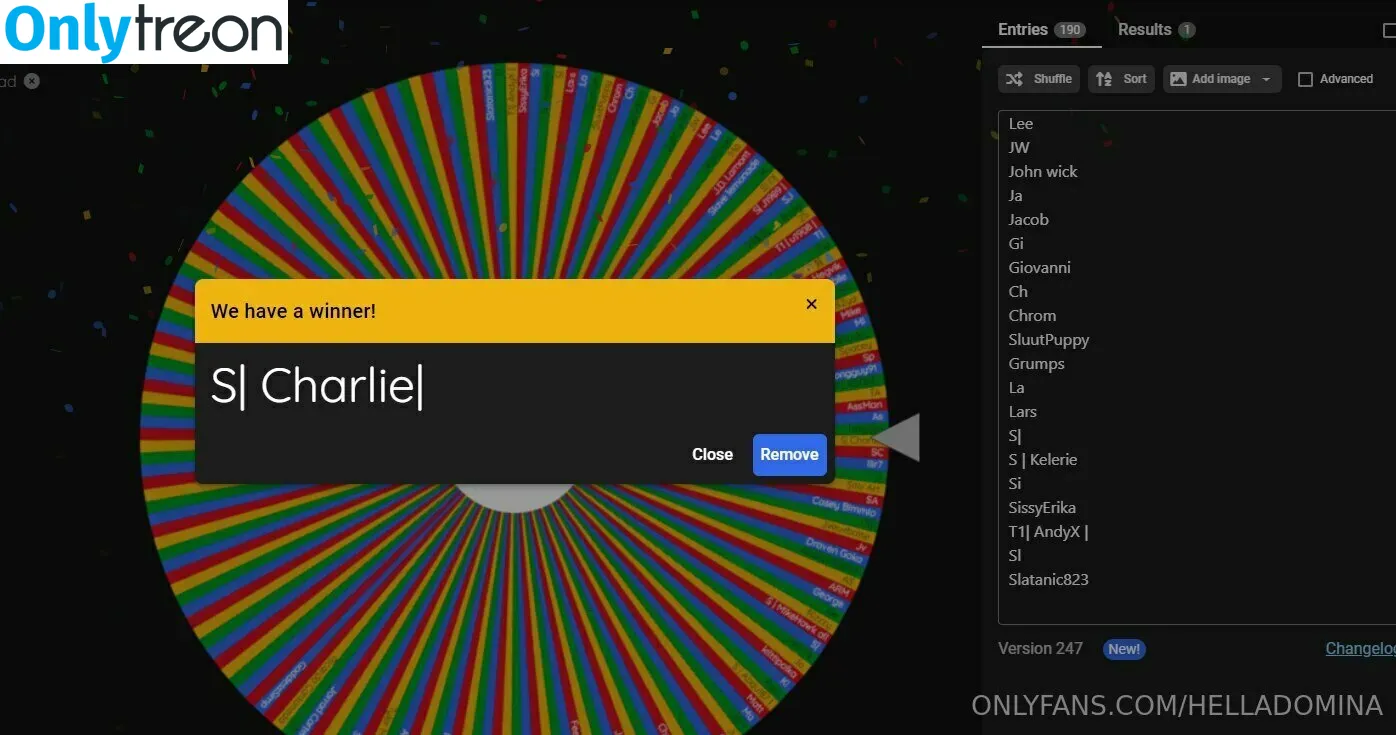Click the New! badge near version
Screen dimensions: 1396x735
click(1124, 649)
